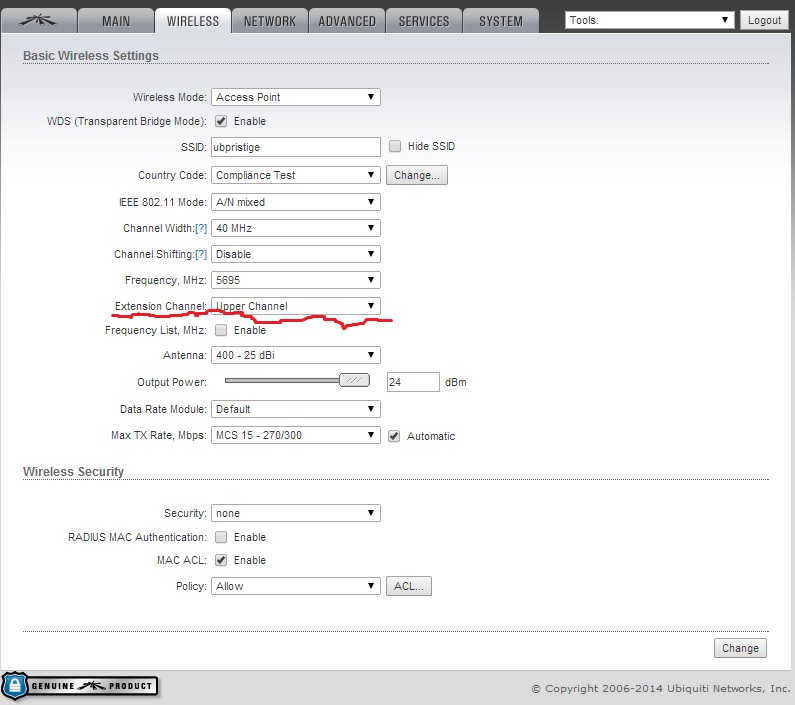Go to the SYSTEM tab
795x705 pixels.
[x=501, y=21]
